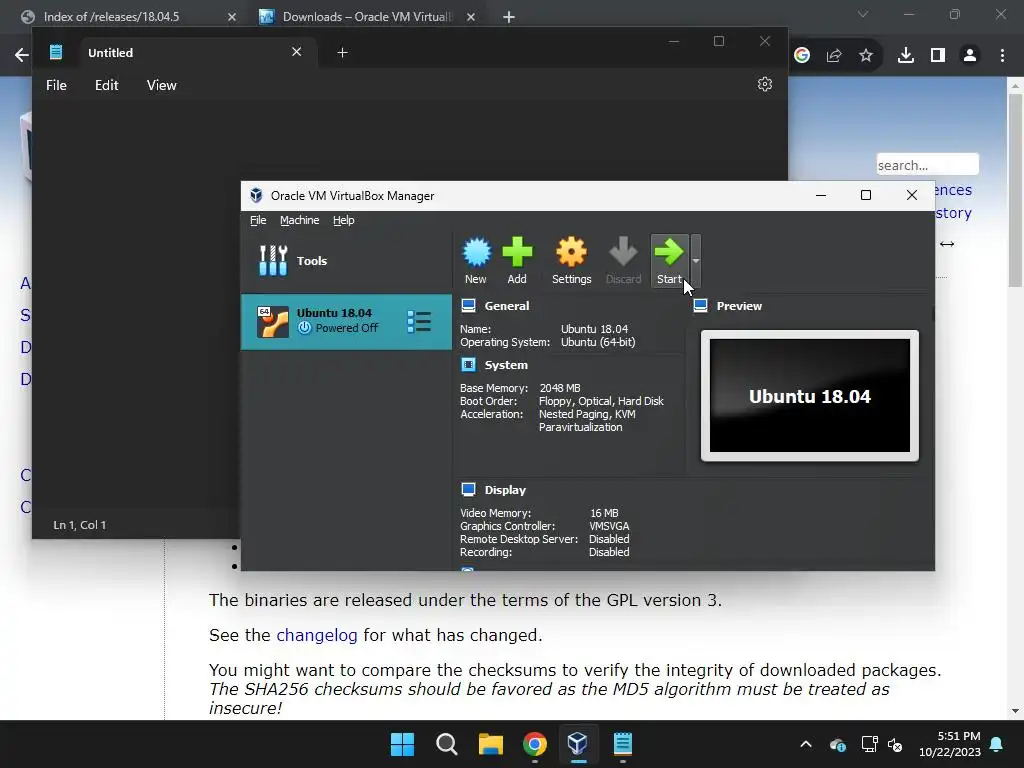Open the notification bell icon
The width and height of the screenshot is (1024, 768).
tap(997, 744)
